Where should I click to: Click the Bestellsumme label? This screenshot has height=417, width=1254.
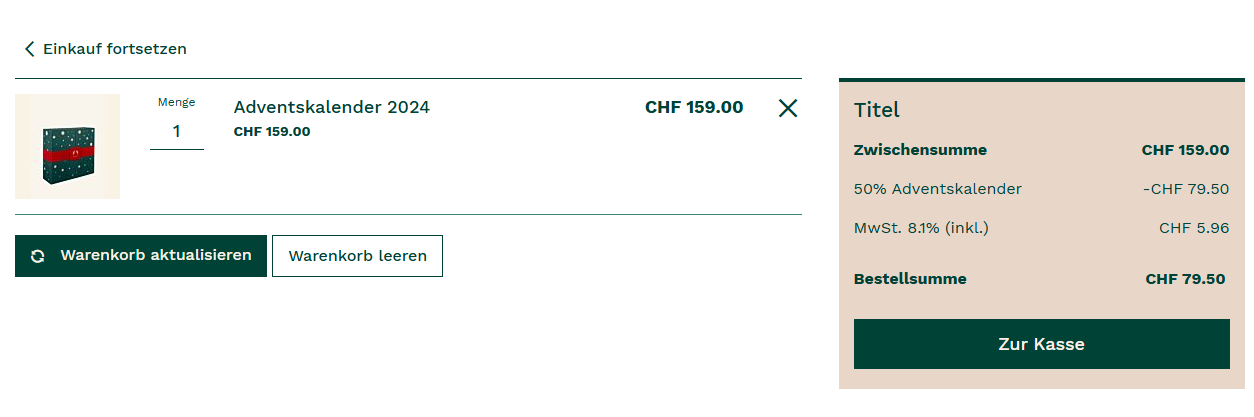click(910, 279)
